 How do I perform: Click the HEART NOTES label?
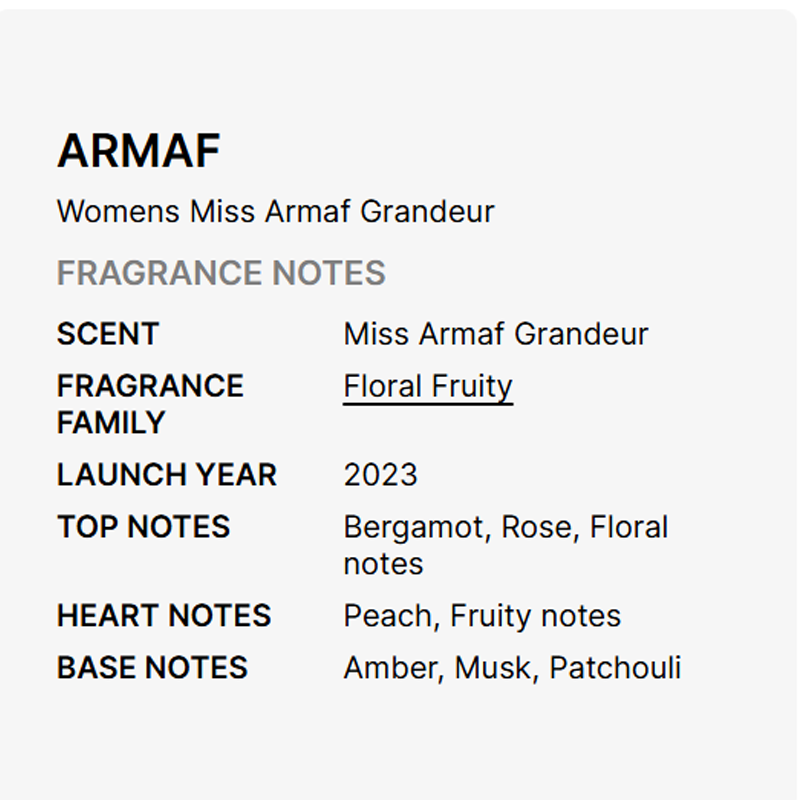[163, 616]
